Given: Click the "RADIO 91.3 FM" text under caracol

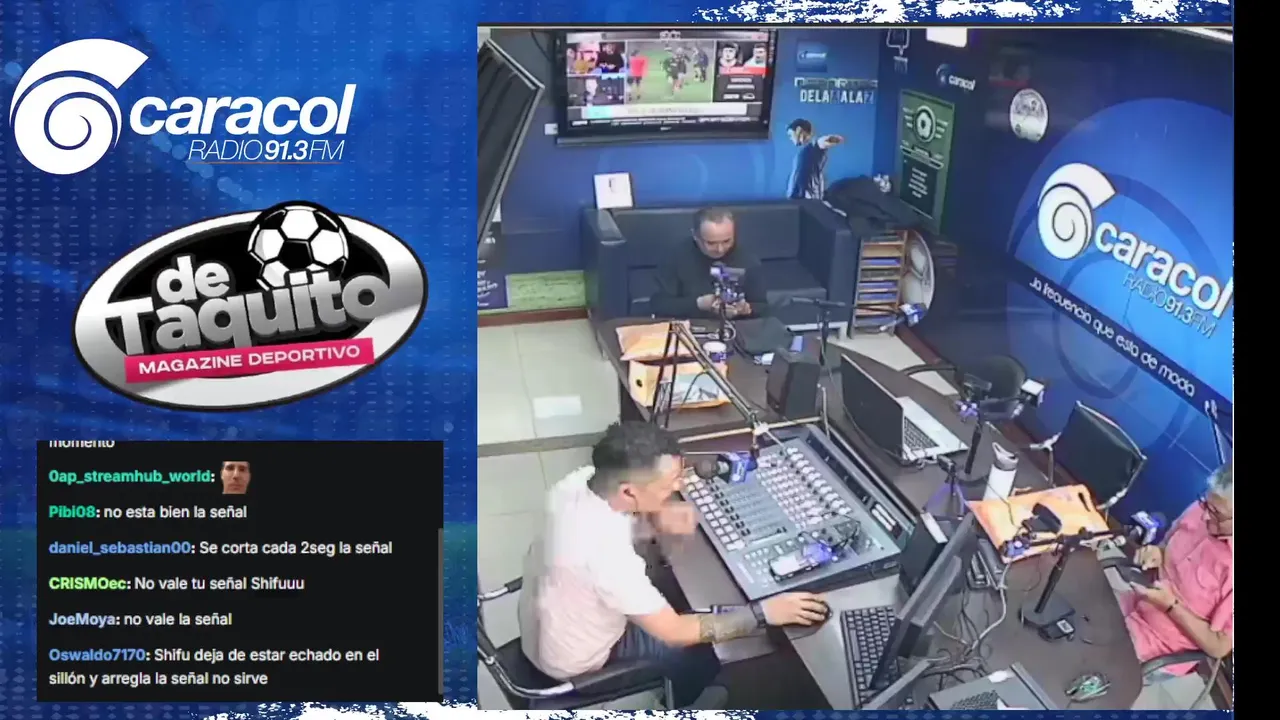Looking at the screenshot, I should 266,150.
